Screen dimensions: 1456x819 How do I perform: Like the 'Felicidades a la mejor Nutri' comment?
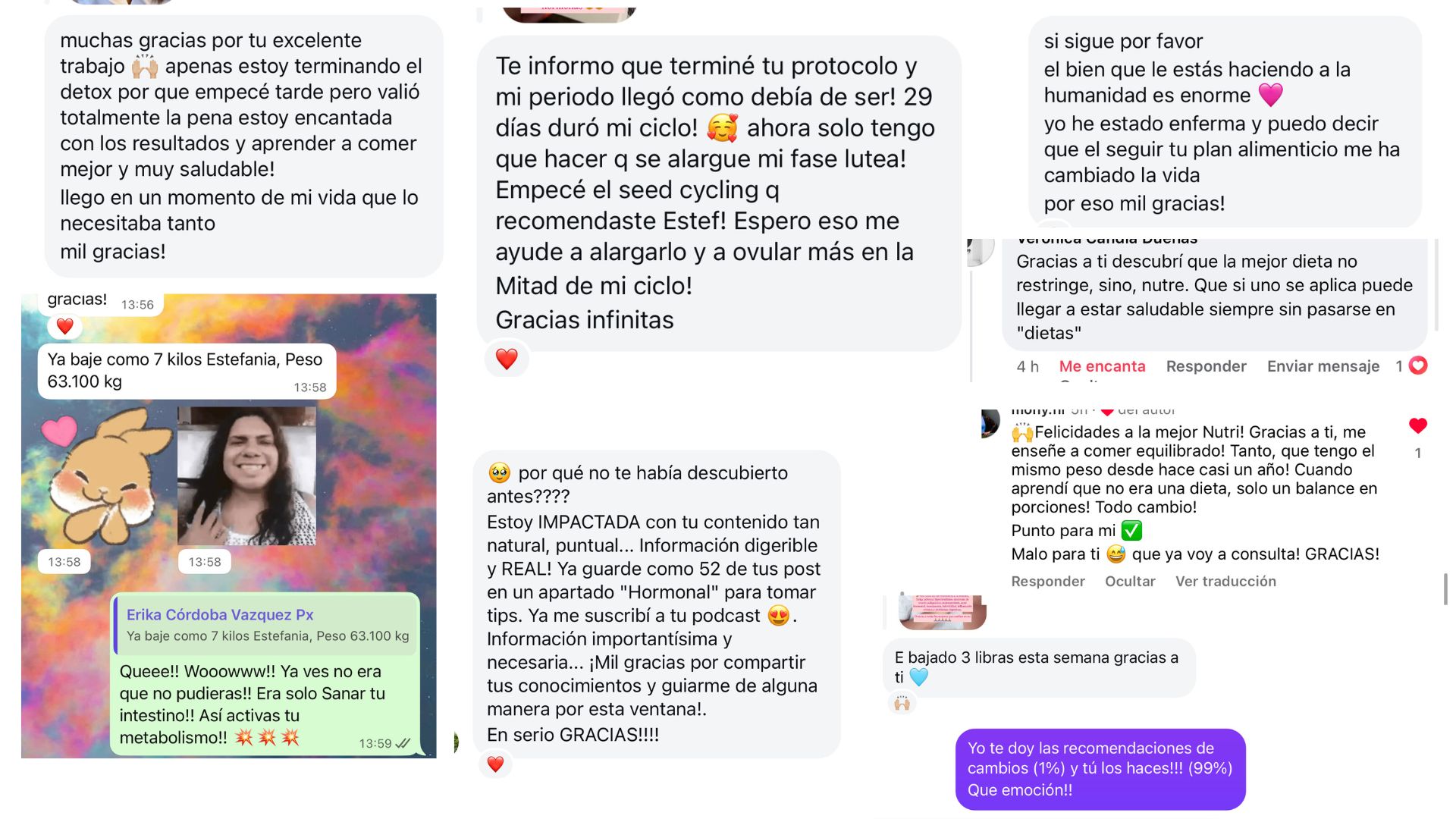point(1417,426)
